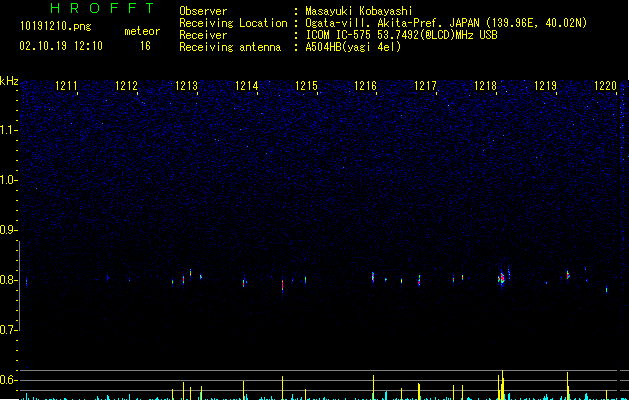Click the 1.0 frequency axis label

tap(8, 180)
